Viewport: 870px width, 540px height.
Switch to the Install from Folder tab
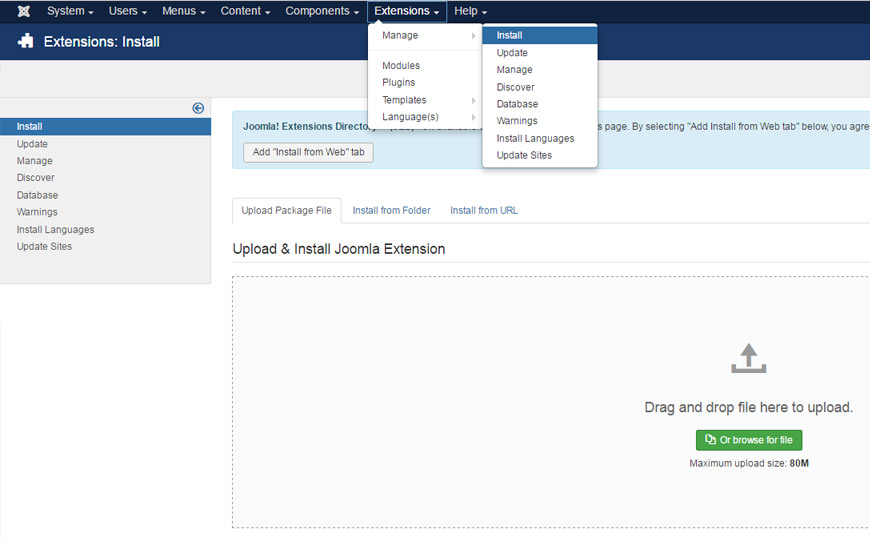tap(391, 210)
